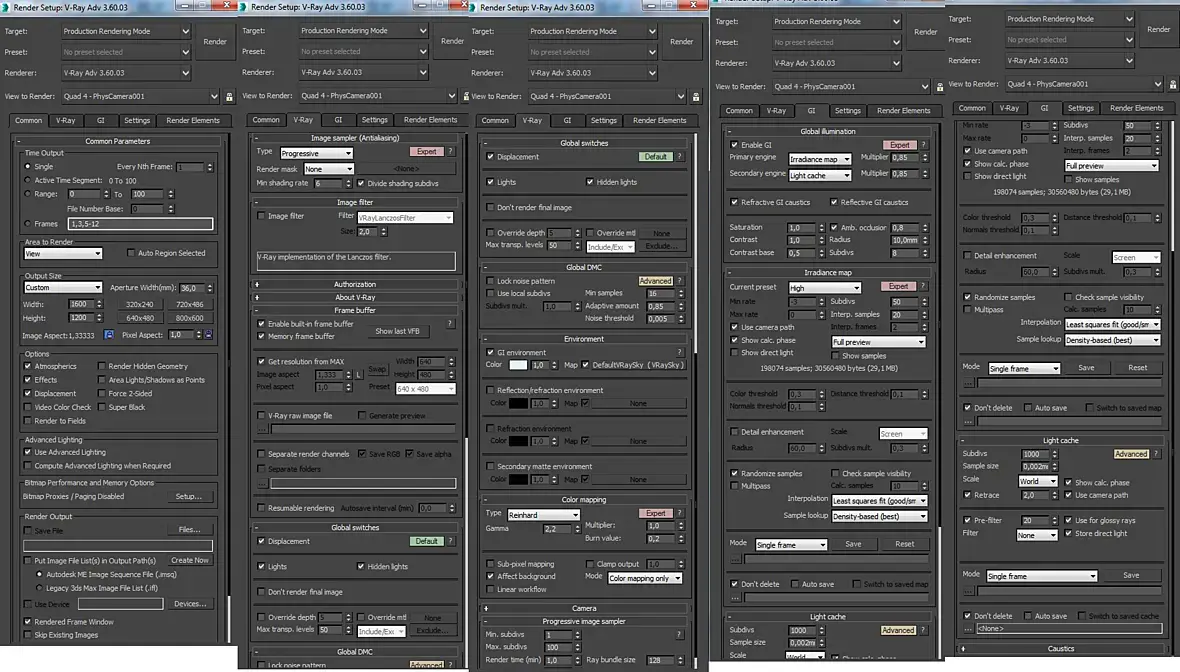
Task: Select the Single time output radio button
Action: point(28,166)
